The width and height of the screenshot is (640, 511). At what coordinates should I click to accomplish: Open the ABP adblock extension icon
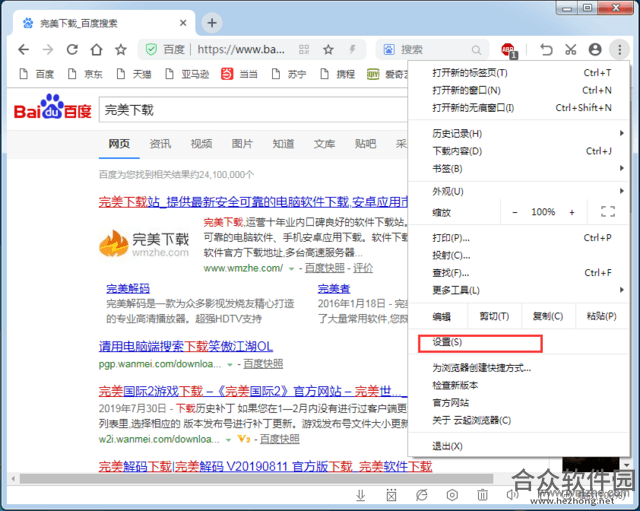(x=509, y=50)
